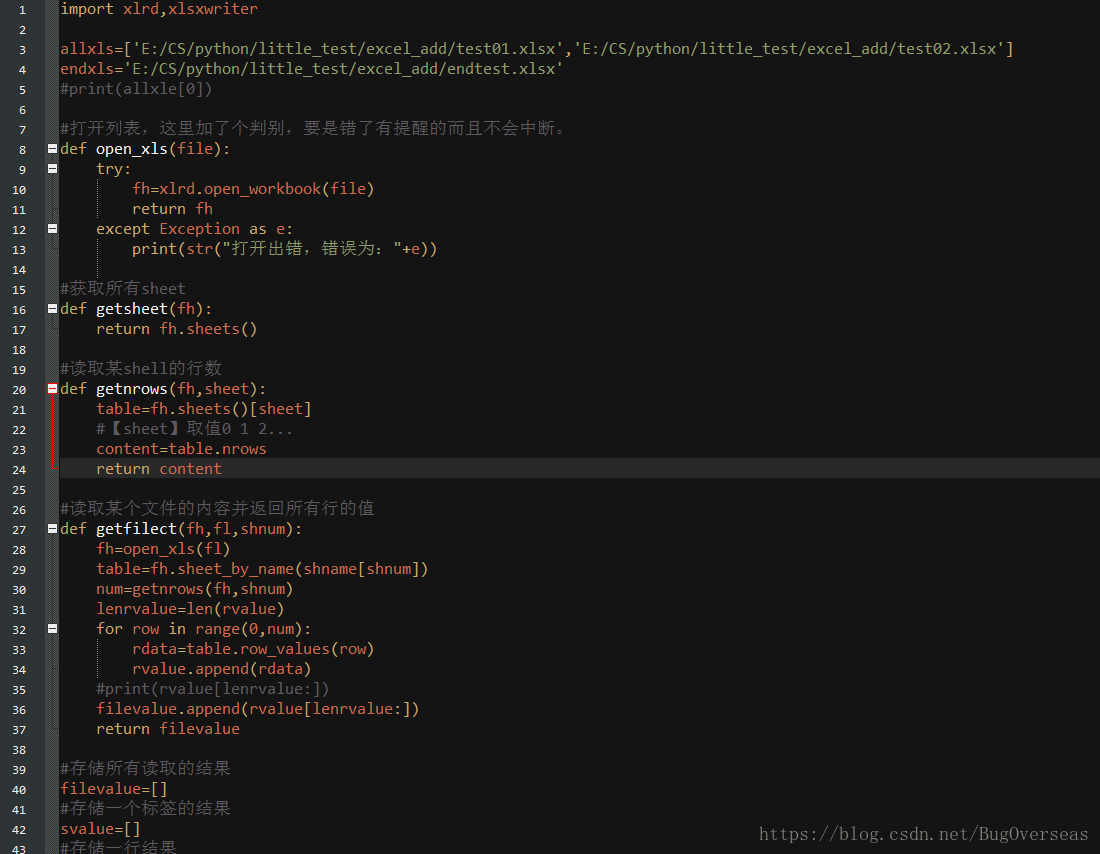
Task: Click the 'filevalue=[]' assignment
Action: 114,789
